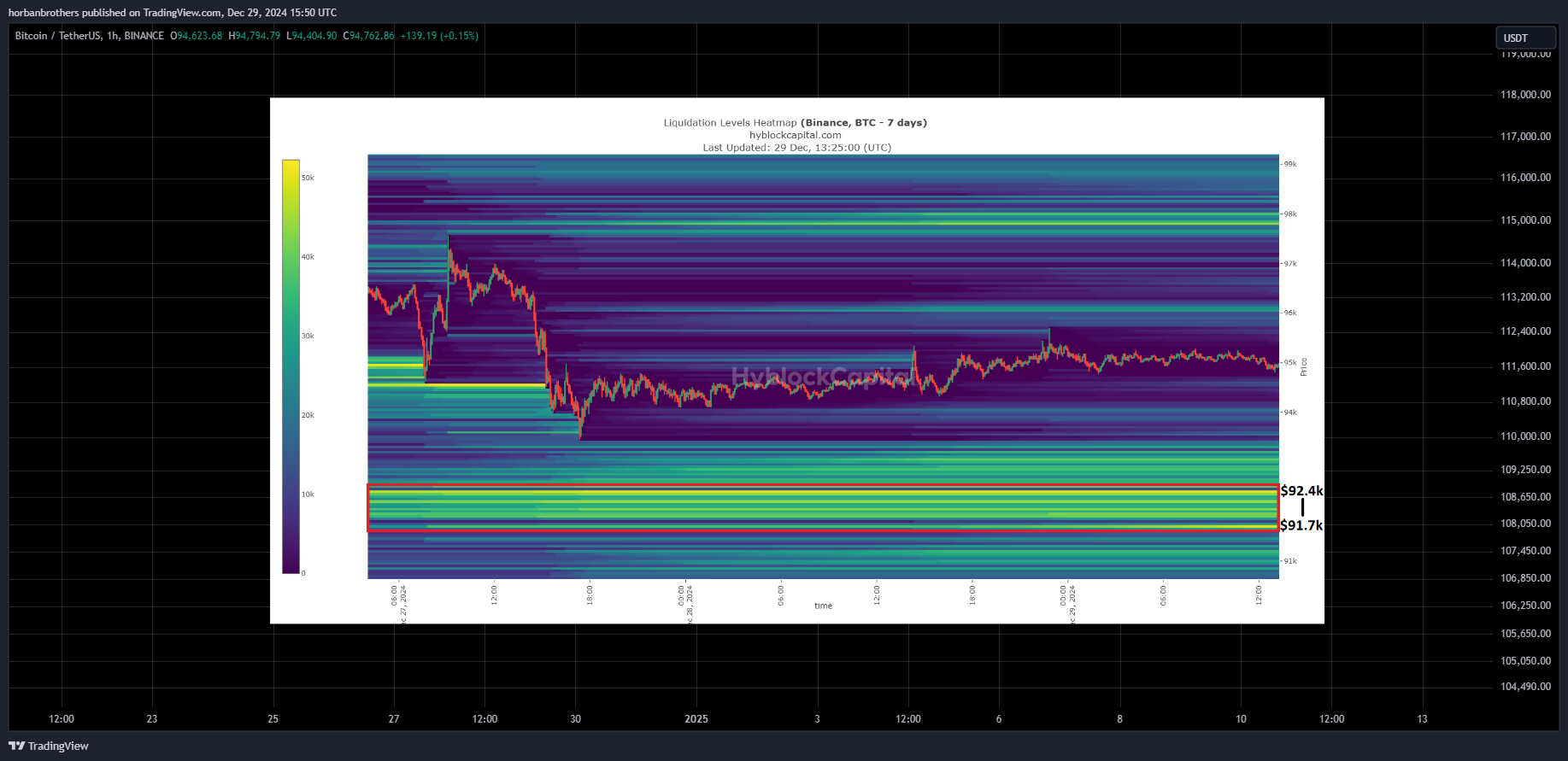Click price axis label 118,000.00

1525,95
